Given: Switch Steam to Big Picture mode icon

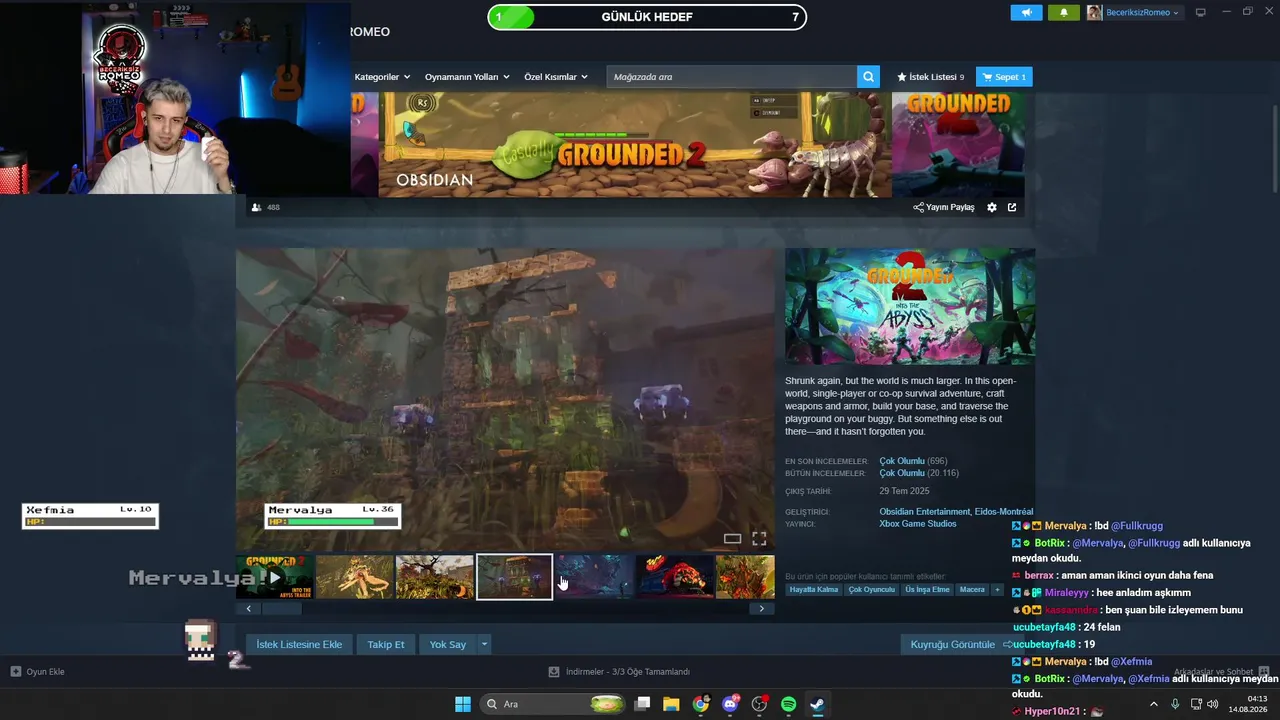Looking at the screenshot, I should [x=1201, y=12].
